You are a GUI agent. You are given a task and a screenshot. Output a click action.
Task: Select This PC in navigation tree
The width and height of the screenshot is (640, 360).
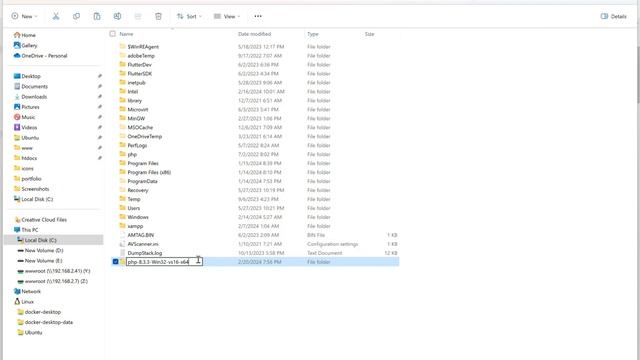pos(26,230)
